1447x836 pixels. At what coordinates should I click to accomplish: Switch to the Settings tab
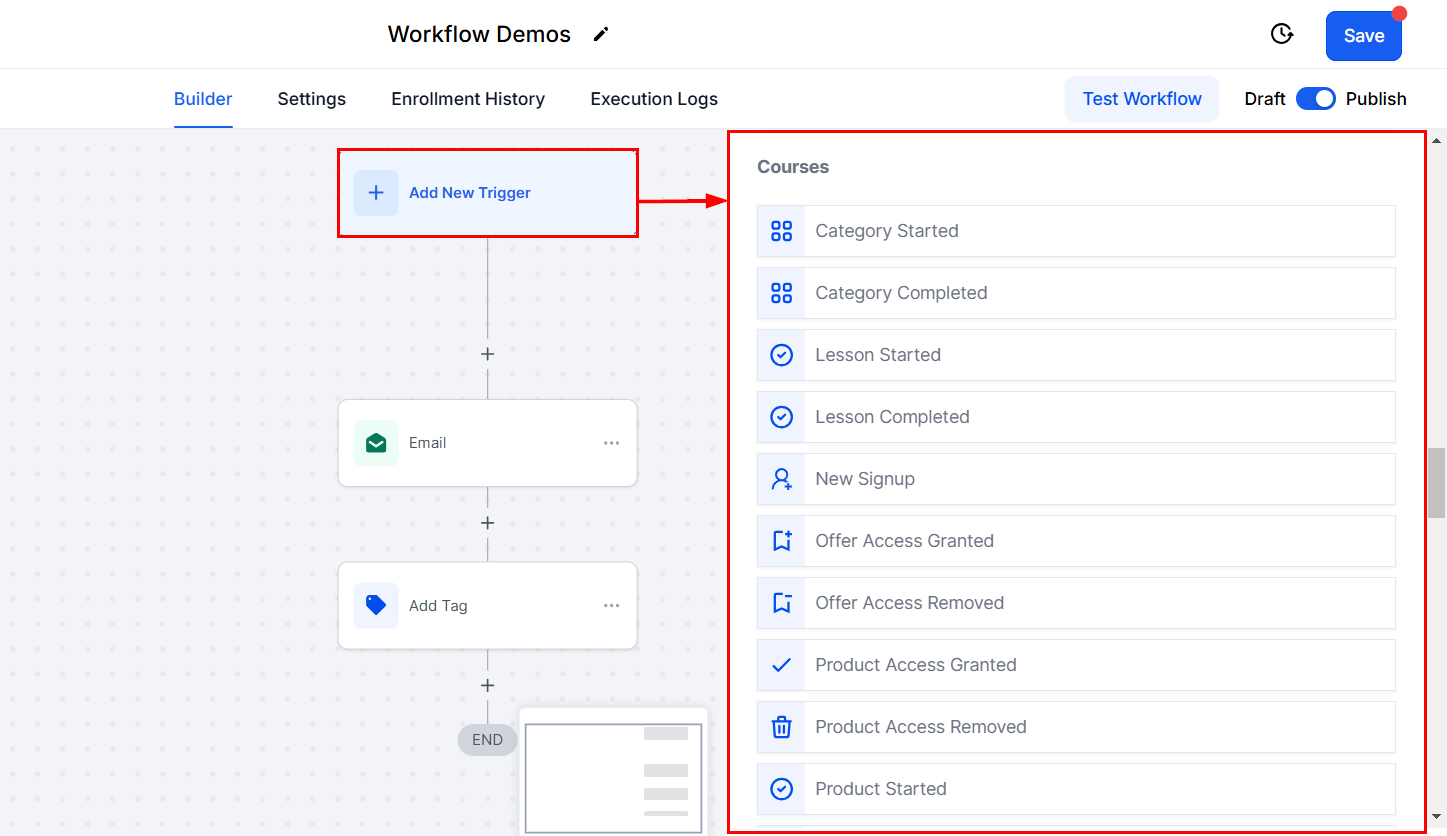pos(312,99)
